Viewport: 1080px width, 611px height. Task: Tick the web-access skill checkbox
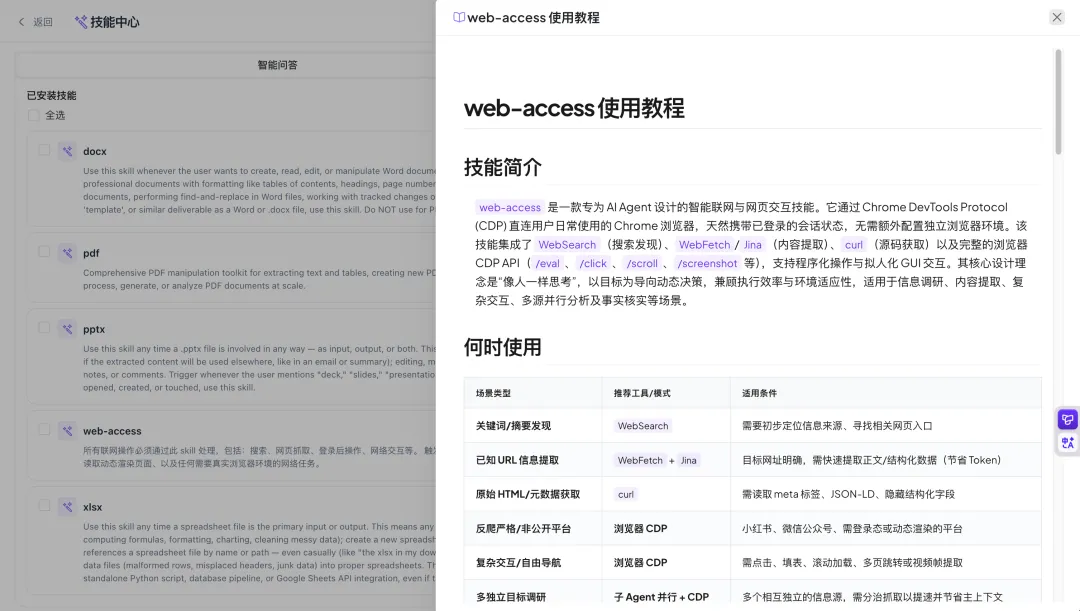coord(44,429)
